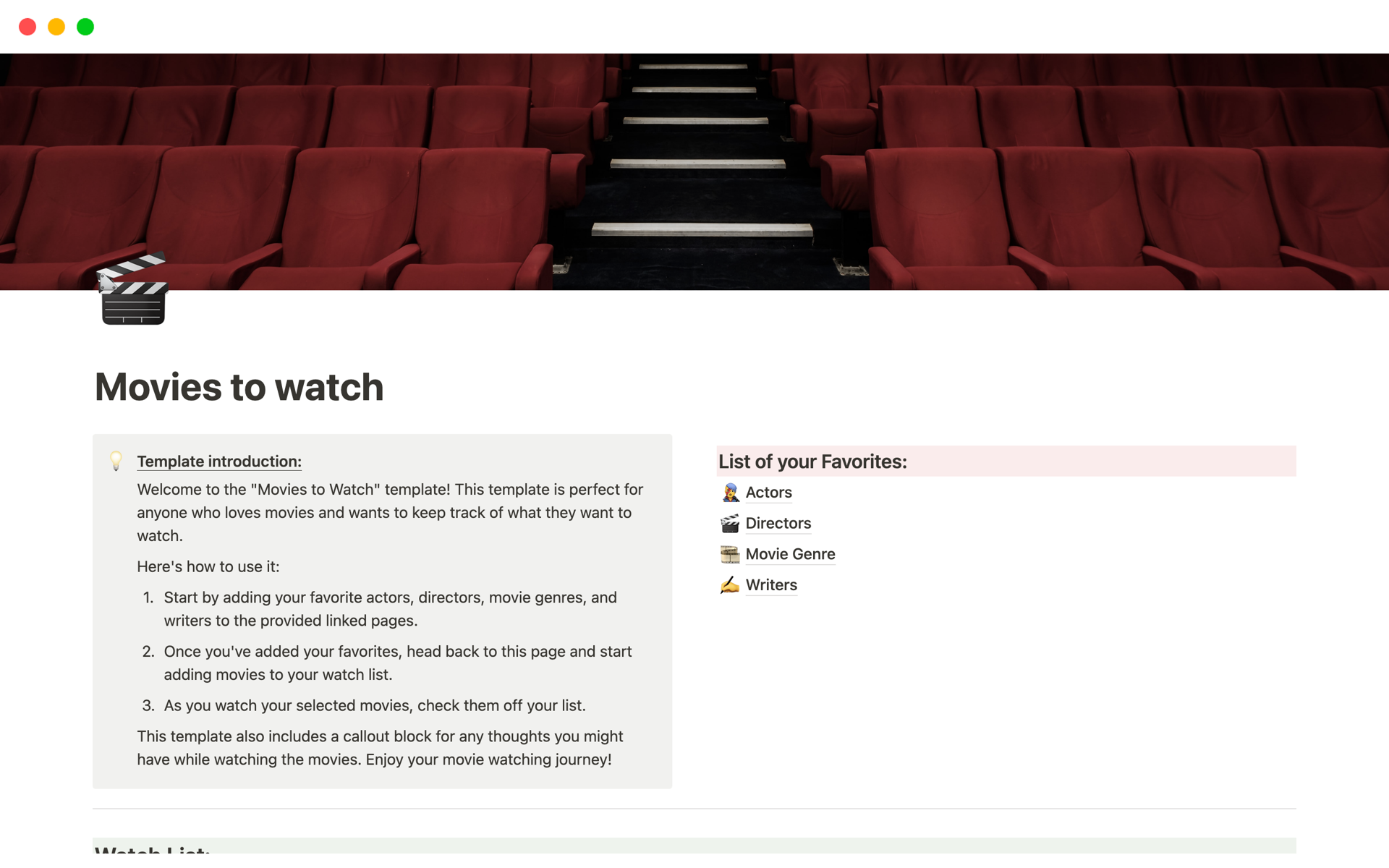
Task: Click the Watch List heading bar
Action: point(694,846)
